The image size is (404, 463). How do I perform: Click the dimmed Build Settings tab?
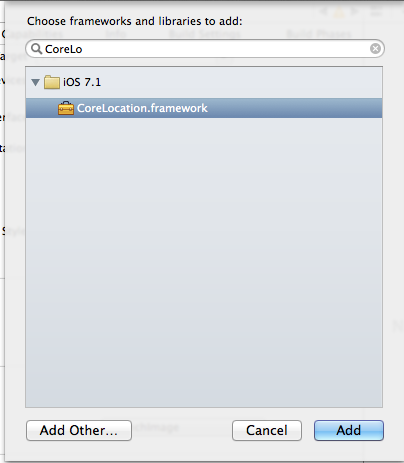coord(205,34)
